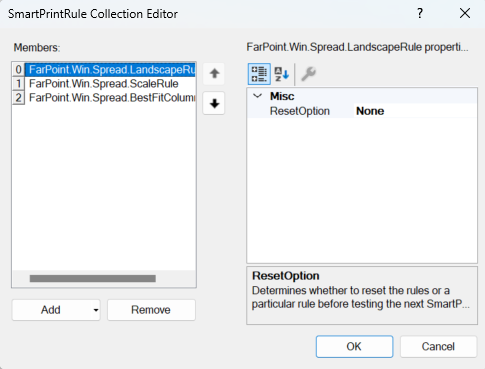485x369 pixels.
Task: Switch property grid to Alphabetical sort
Action: tap(282, 74)
